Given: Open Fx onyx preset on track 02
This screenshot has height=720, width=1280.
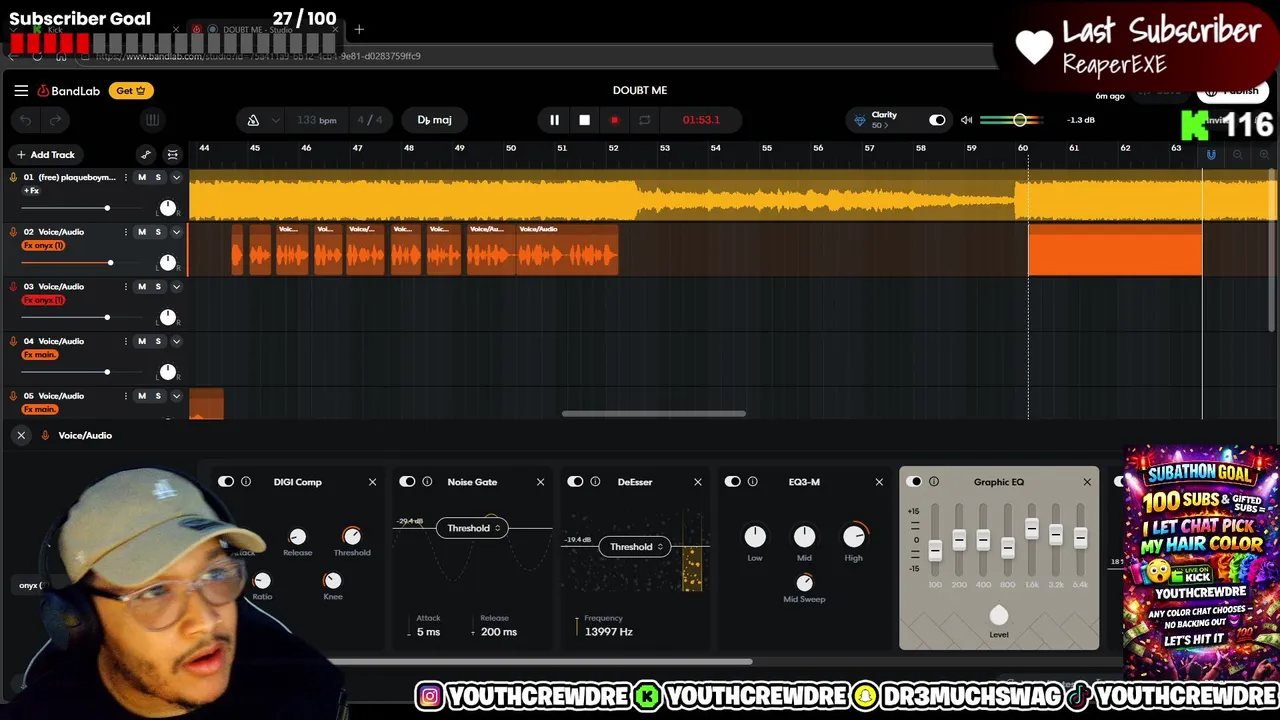Looking at the screenshot, I should pyautogui.click(x=43, y=245).
